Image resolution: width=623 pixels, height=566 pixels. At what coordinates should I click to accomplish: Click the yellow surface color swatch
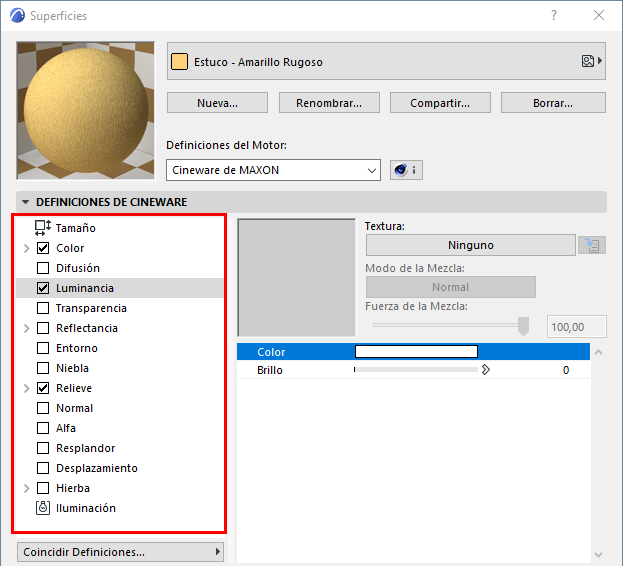click(x=179, y=62)
